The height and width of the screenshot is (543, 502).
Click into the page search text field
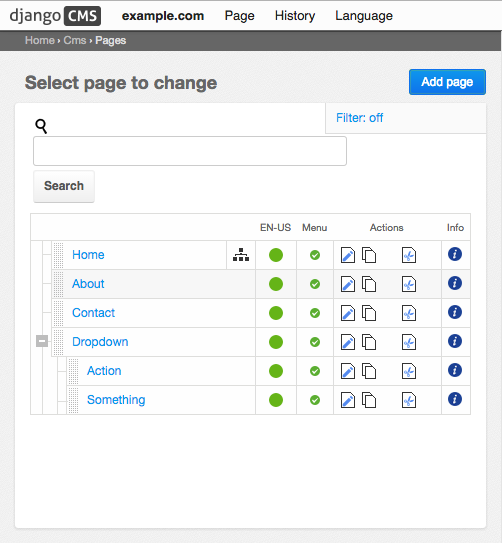tap(190, 151)
